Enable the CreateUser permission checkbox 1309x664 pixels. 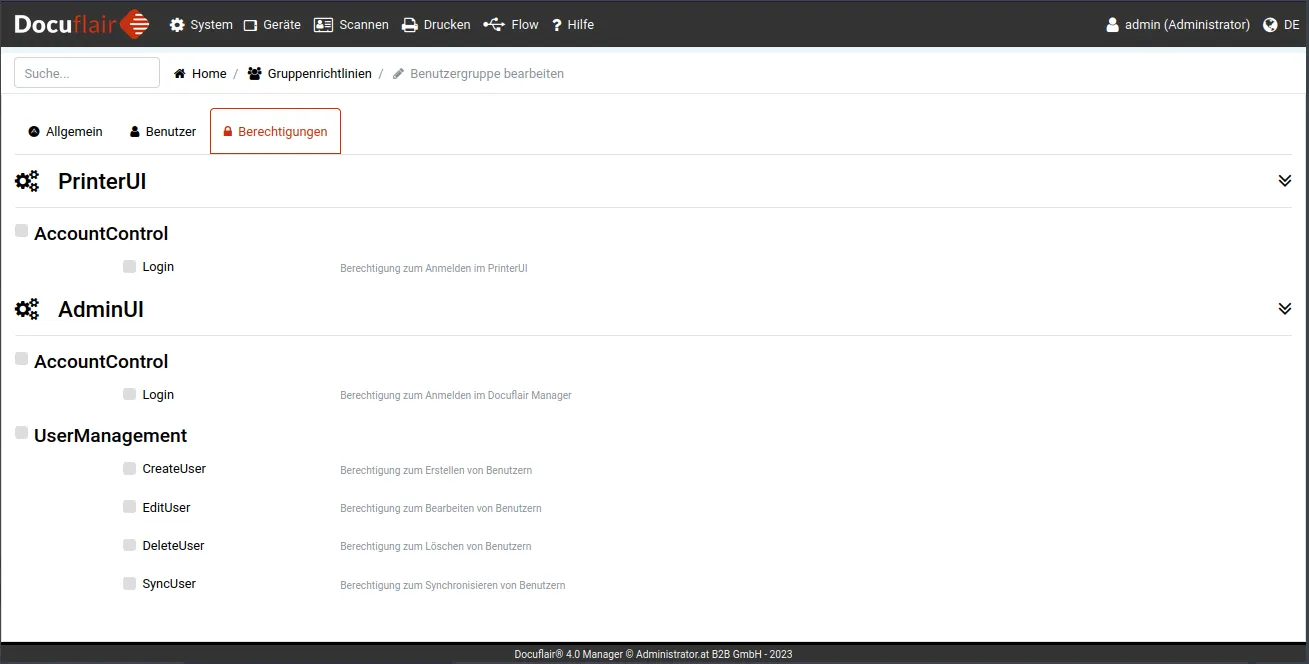pyautogui.click(x=129, y=468)
